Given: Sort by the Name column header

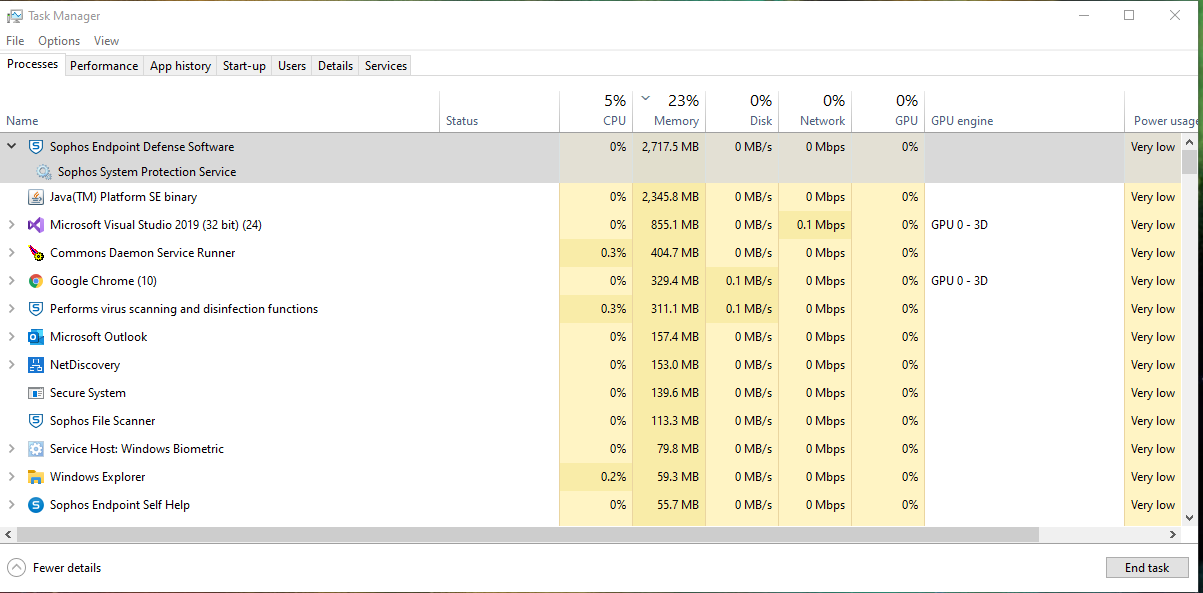Looking at the screenshot, I should 220,112.
